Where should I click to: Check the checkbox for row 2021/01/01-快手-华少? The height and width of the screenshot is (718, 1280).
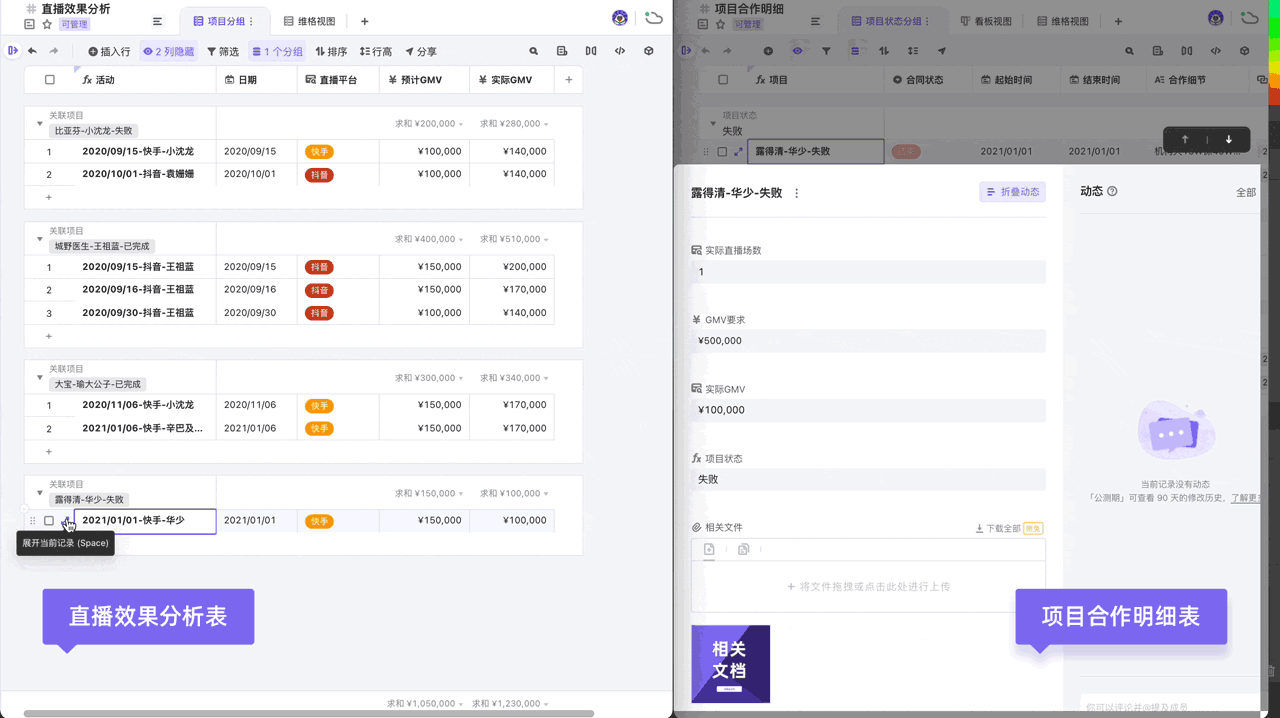(49, 521)
